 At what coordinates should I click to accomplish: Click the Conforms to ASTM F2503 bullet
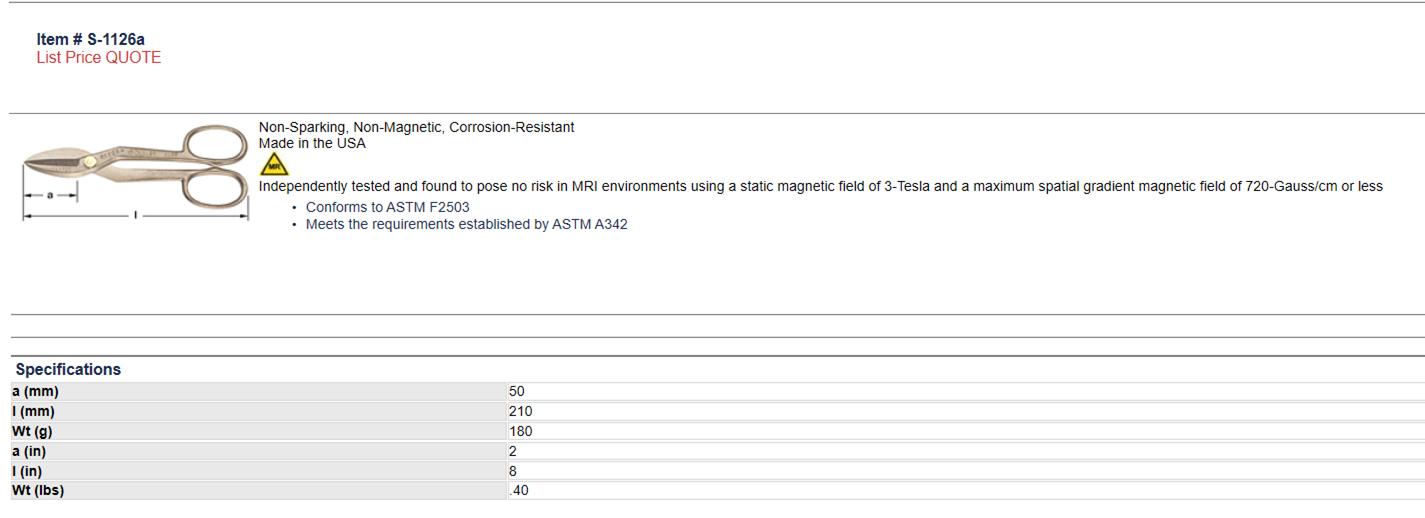(x=387, y=207)
